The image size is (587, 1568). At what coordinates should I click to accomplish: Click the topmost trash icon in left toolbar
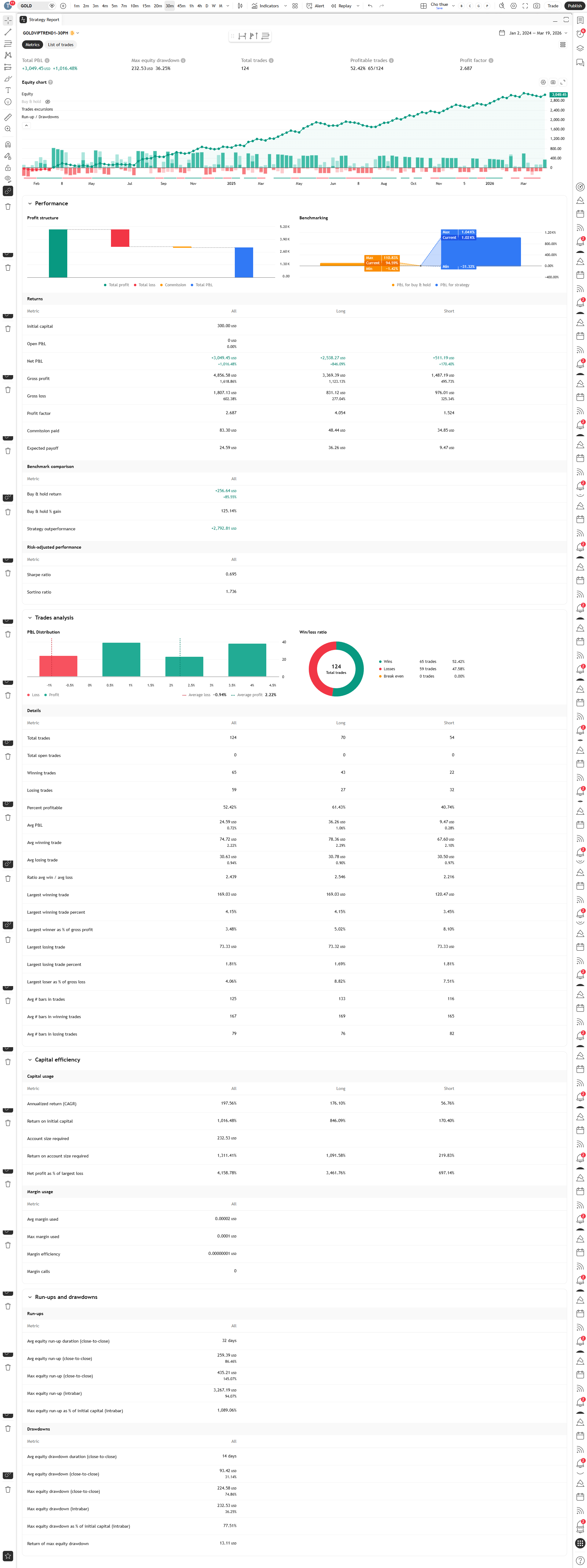pyautogui.click(x=8, y=206)
